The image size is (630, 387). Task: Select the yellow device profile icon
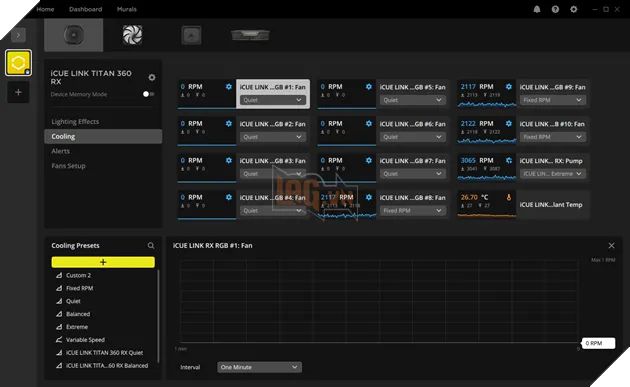[x=18, y=63]
